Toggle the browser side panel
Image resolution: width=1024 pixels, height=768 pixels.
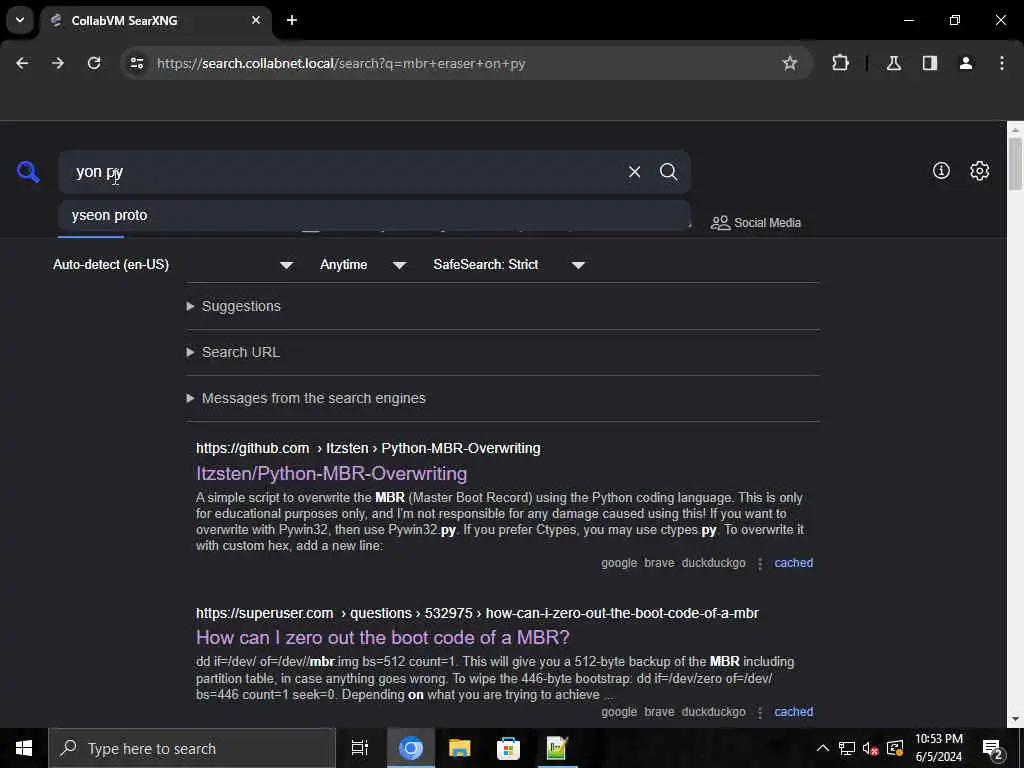(x=930, y=63)
